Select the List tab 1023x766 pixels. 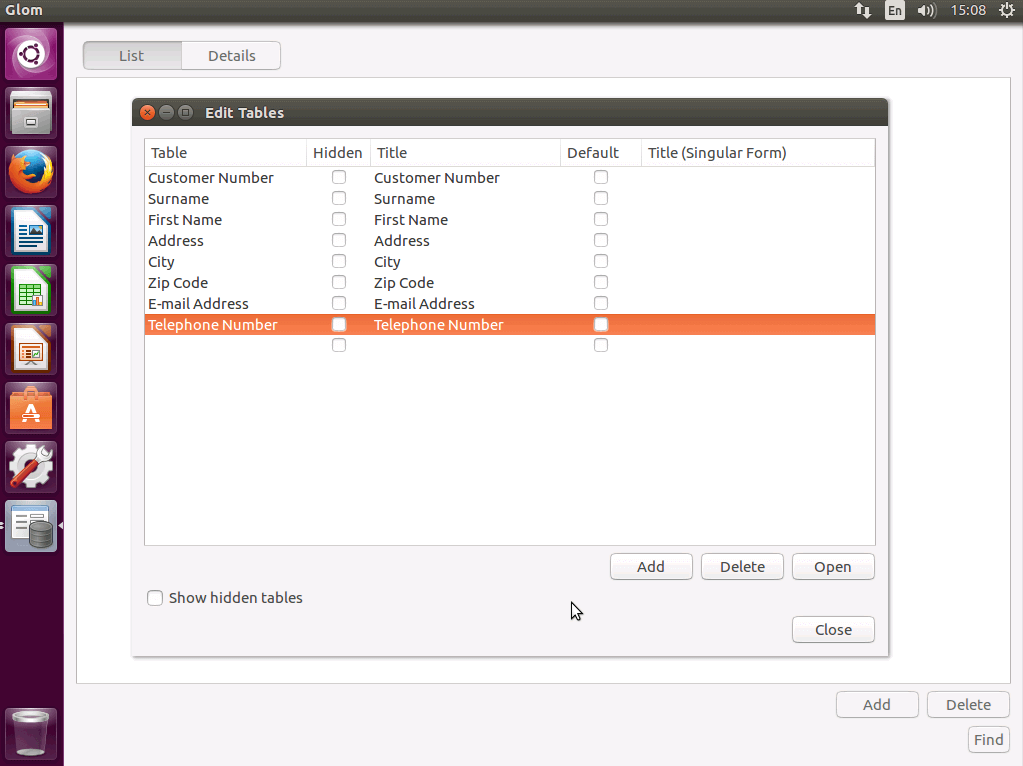tap(132, 56)
